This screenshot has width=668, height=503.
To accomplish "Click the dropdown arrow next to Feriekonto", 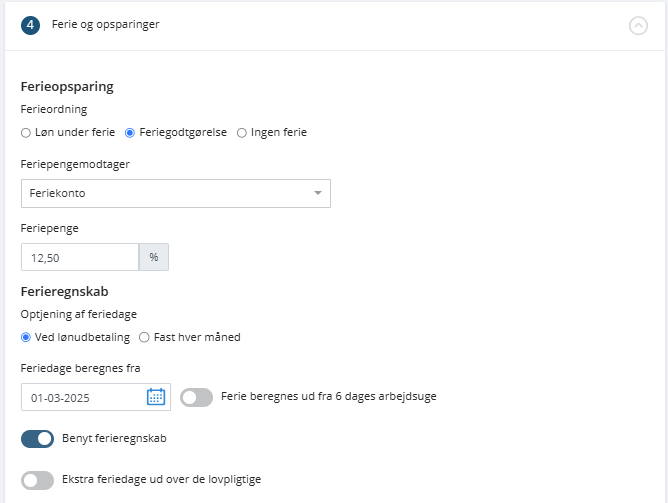I will (x=317, y=193).
